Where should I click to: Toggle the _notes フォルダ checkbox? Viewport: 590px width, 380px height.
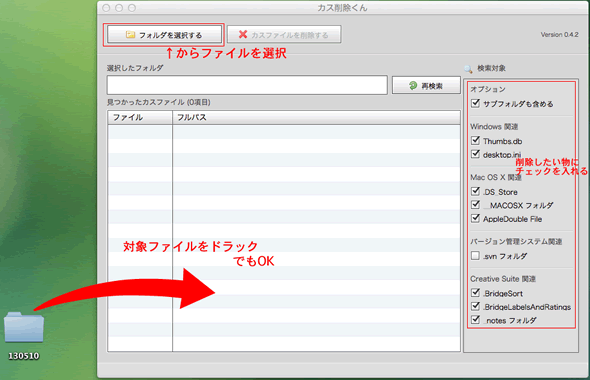[476, 320]
